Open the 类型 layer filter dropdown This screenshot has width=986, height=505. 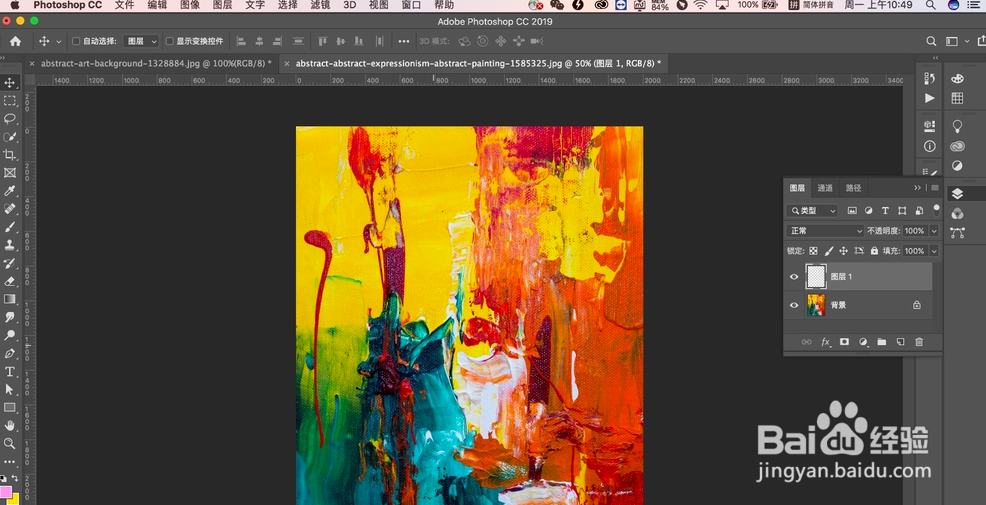tap(812, 211)
